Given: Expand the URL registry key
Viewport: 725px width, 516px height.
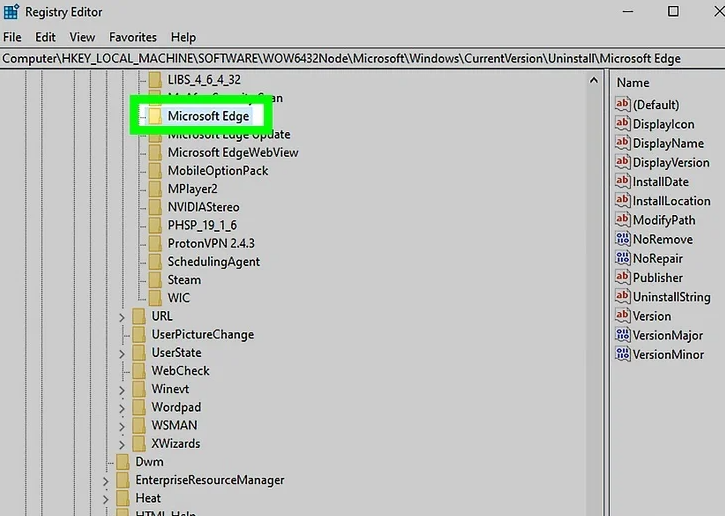Looking at the screenshot, I should (x=123, y=317).
